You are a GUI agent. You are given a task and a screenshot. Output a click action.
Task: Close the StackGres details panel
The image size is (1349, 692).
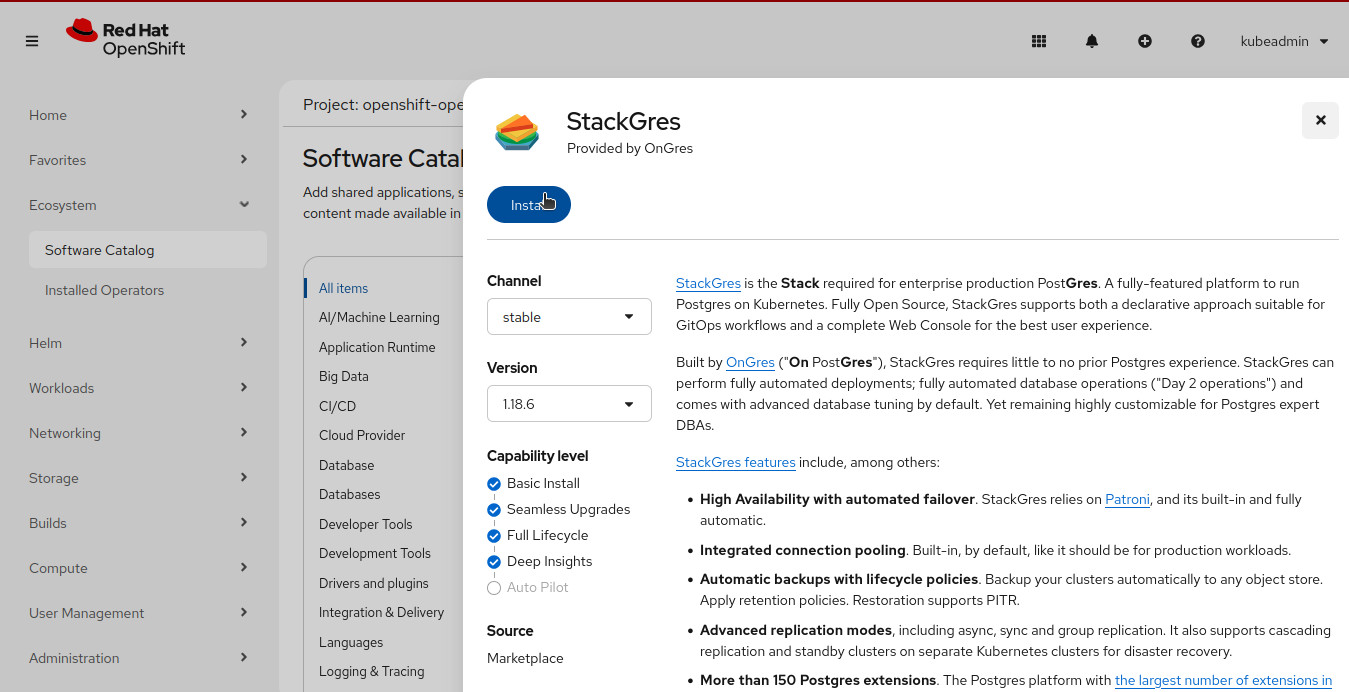1320,120
